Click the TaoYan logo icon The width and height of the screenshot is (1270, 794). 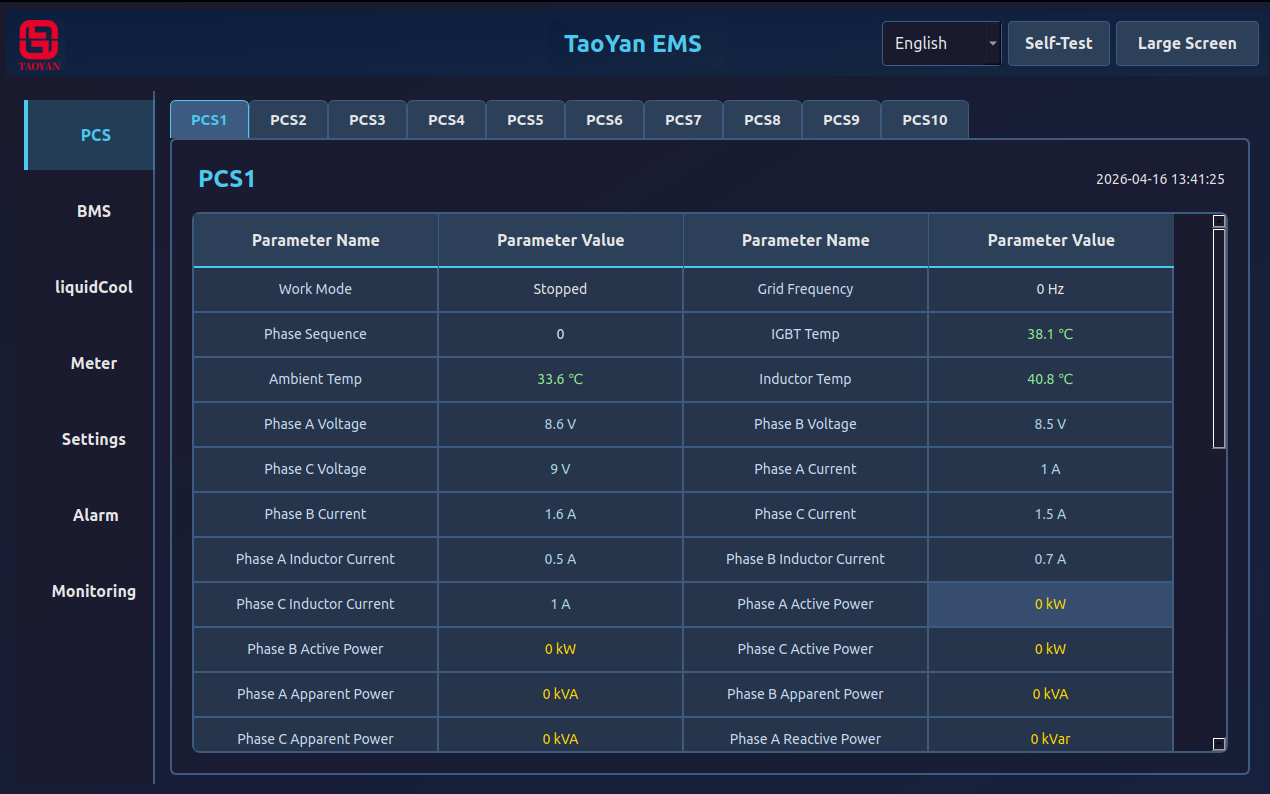(x=39, y=44)
